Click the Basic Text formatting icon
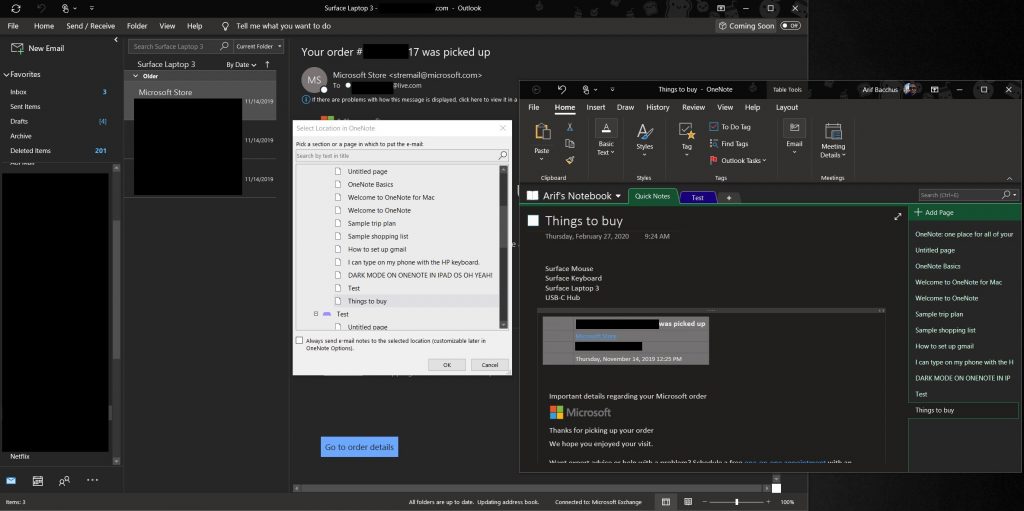This screenshot has height=511, width=1024. (606, 128)
